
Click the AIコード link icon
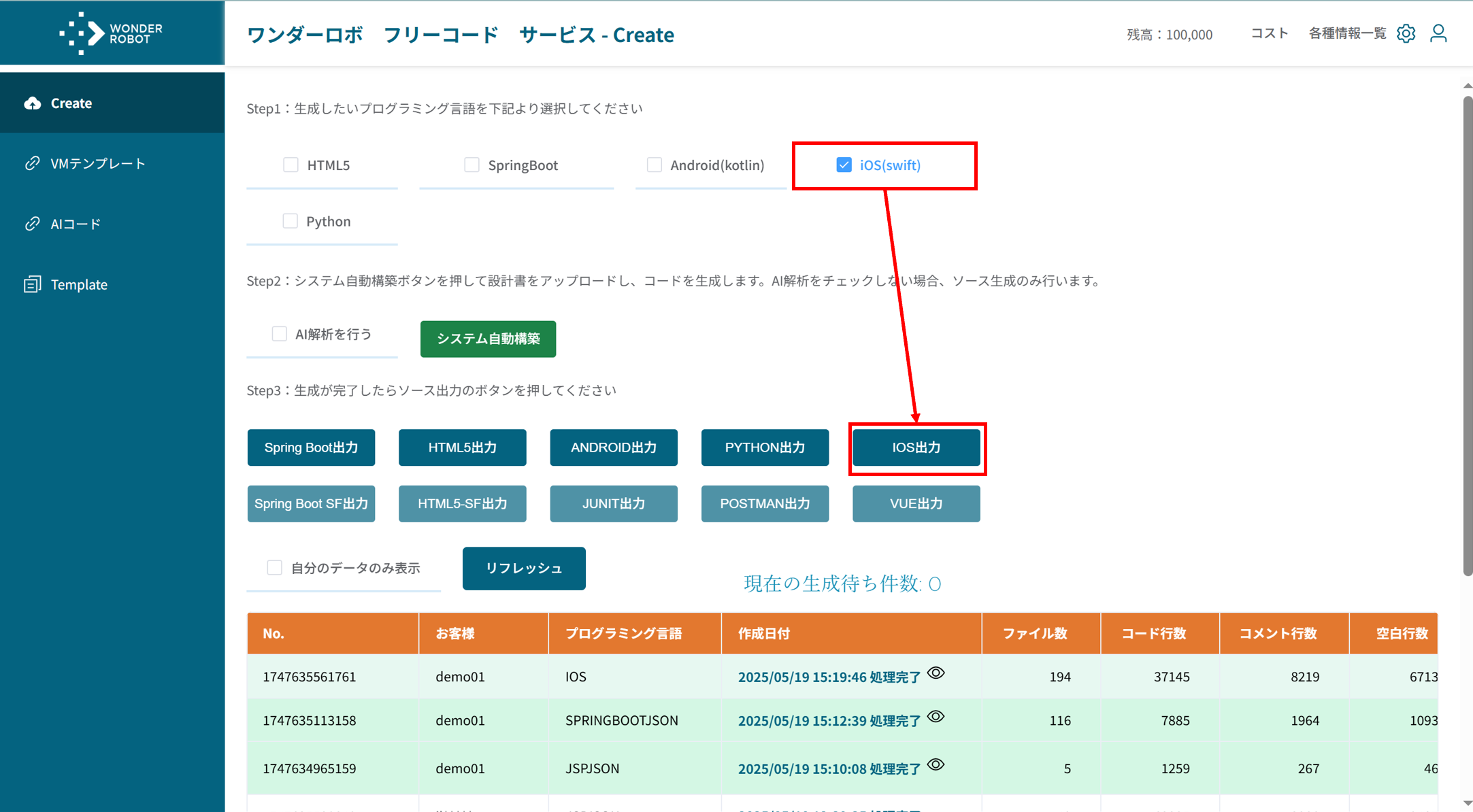(x=32, y=224)
